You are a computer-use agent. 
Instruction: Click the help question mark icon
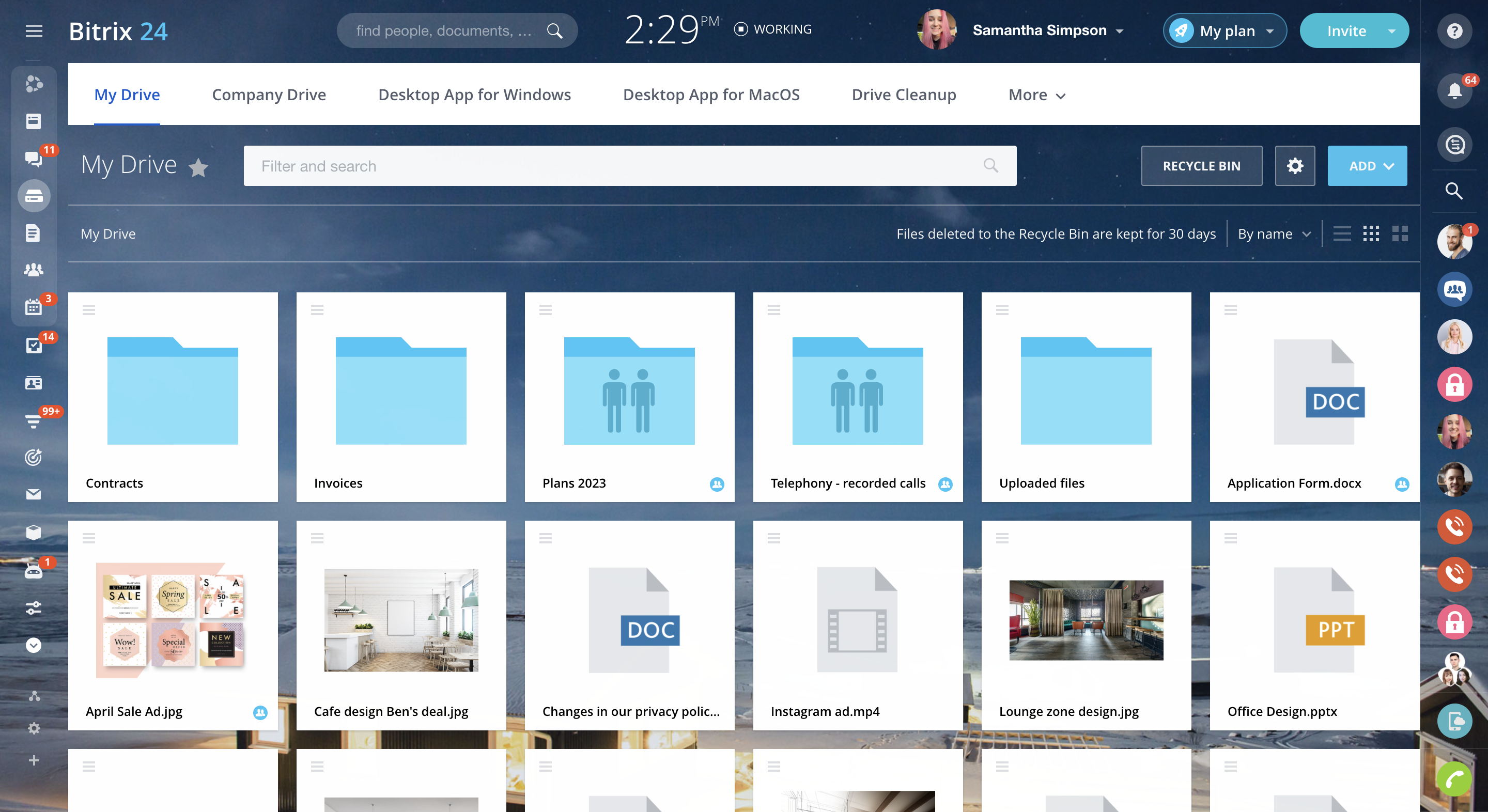[x=1454, y=30]
